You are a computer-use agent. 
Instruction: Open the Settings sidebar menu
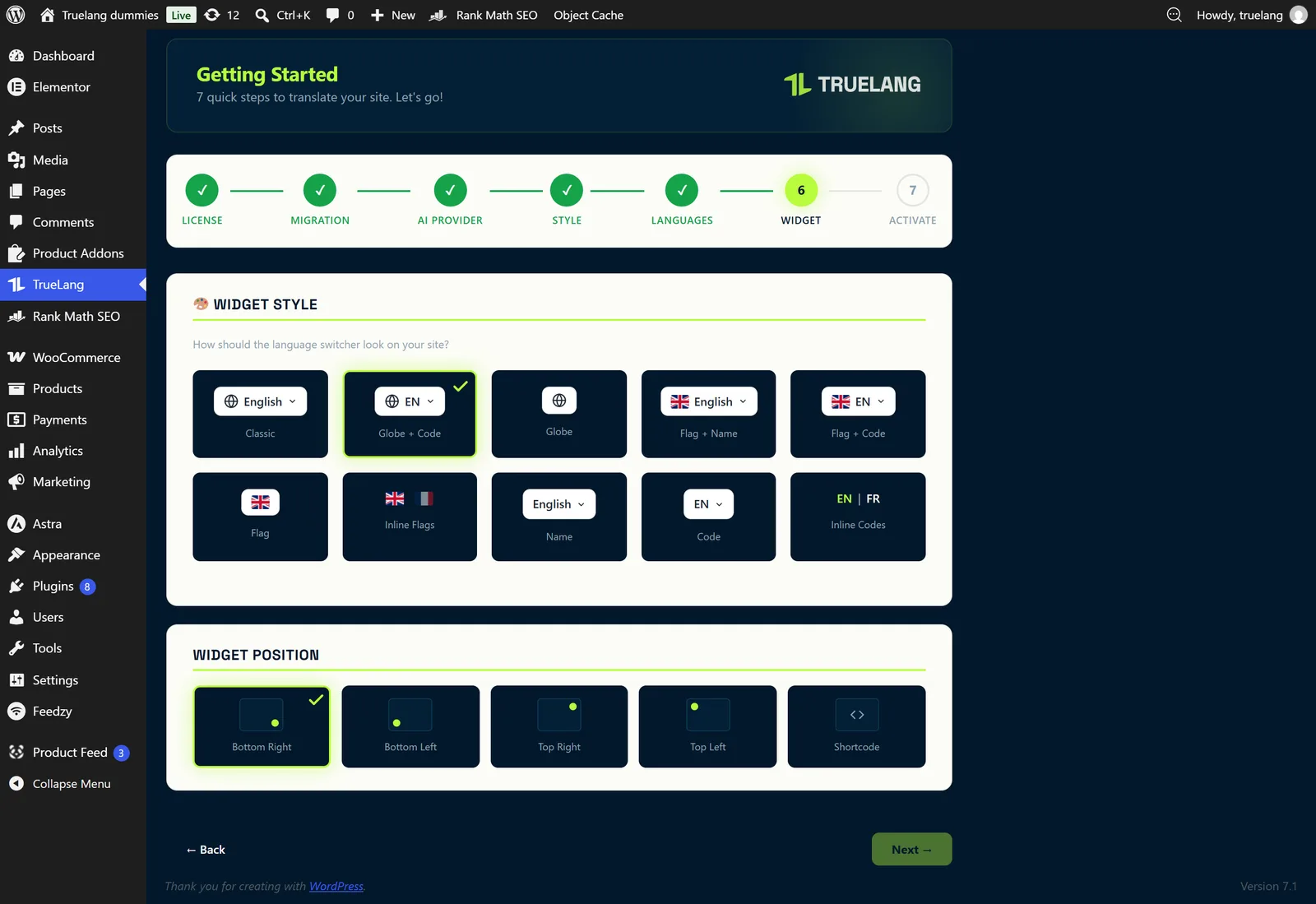(73, 680)
